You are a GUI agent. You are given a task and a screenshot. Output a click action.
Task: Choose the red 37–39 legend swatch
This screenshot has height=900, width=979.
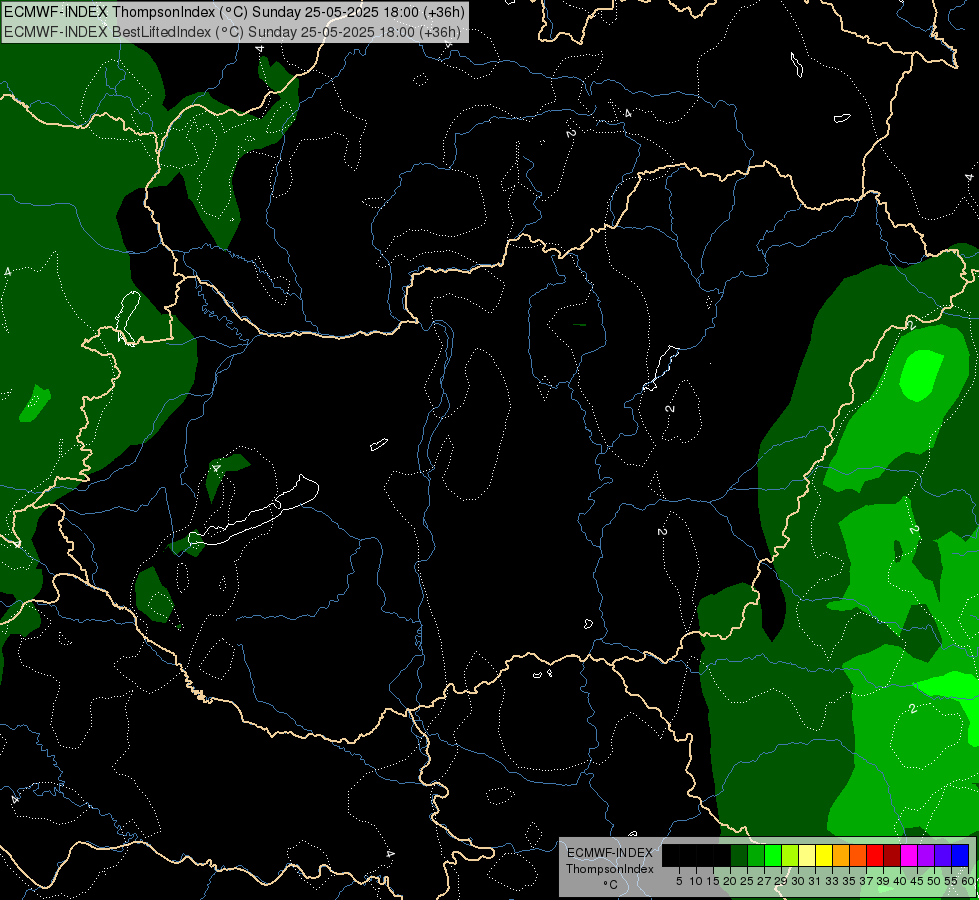point(875,856)
